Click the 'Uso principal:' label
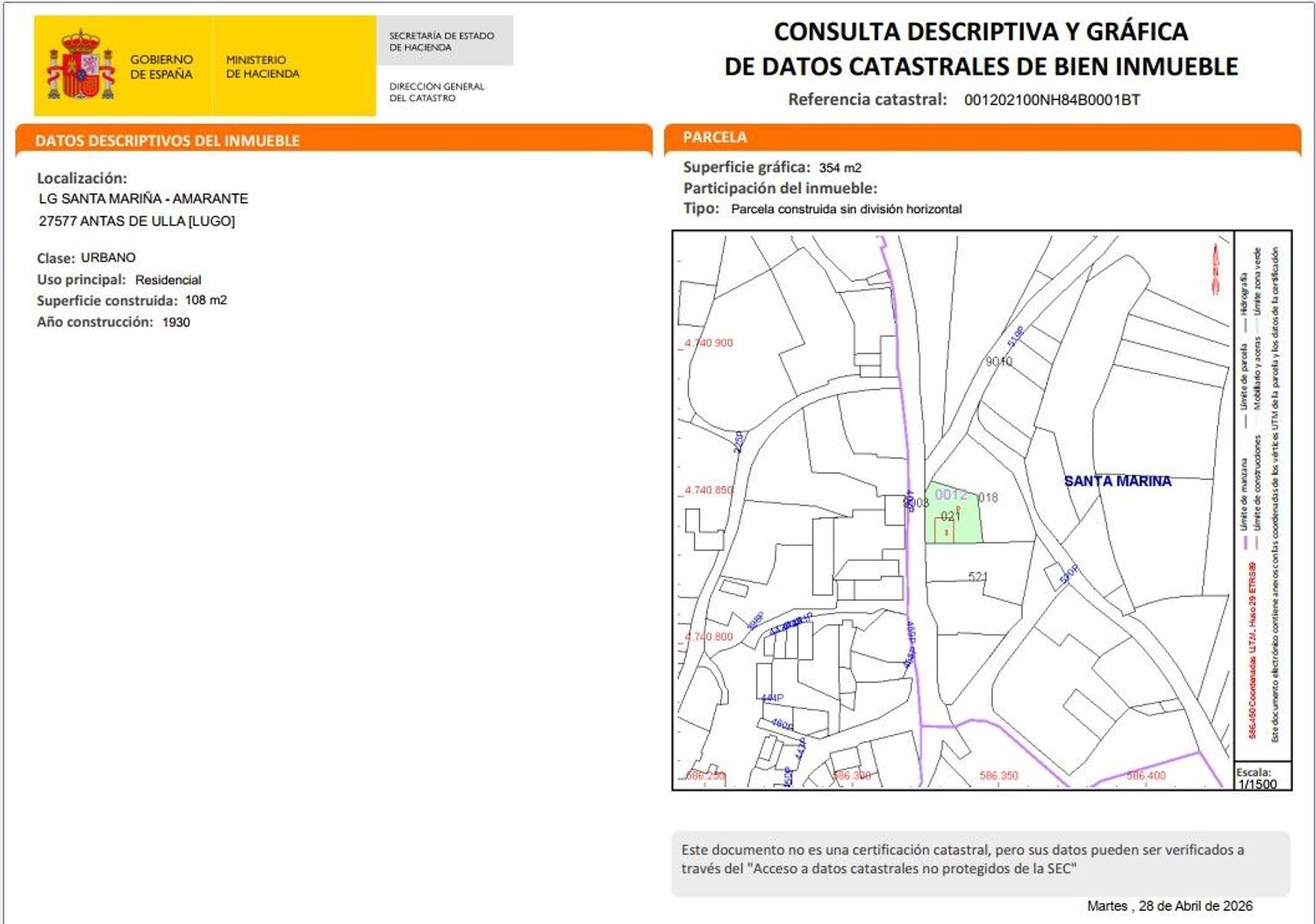The image size is (1316, 924). click(82, 280)
